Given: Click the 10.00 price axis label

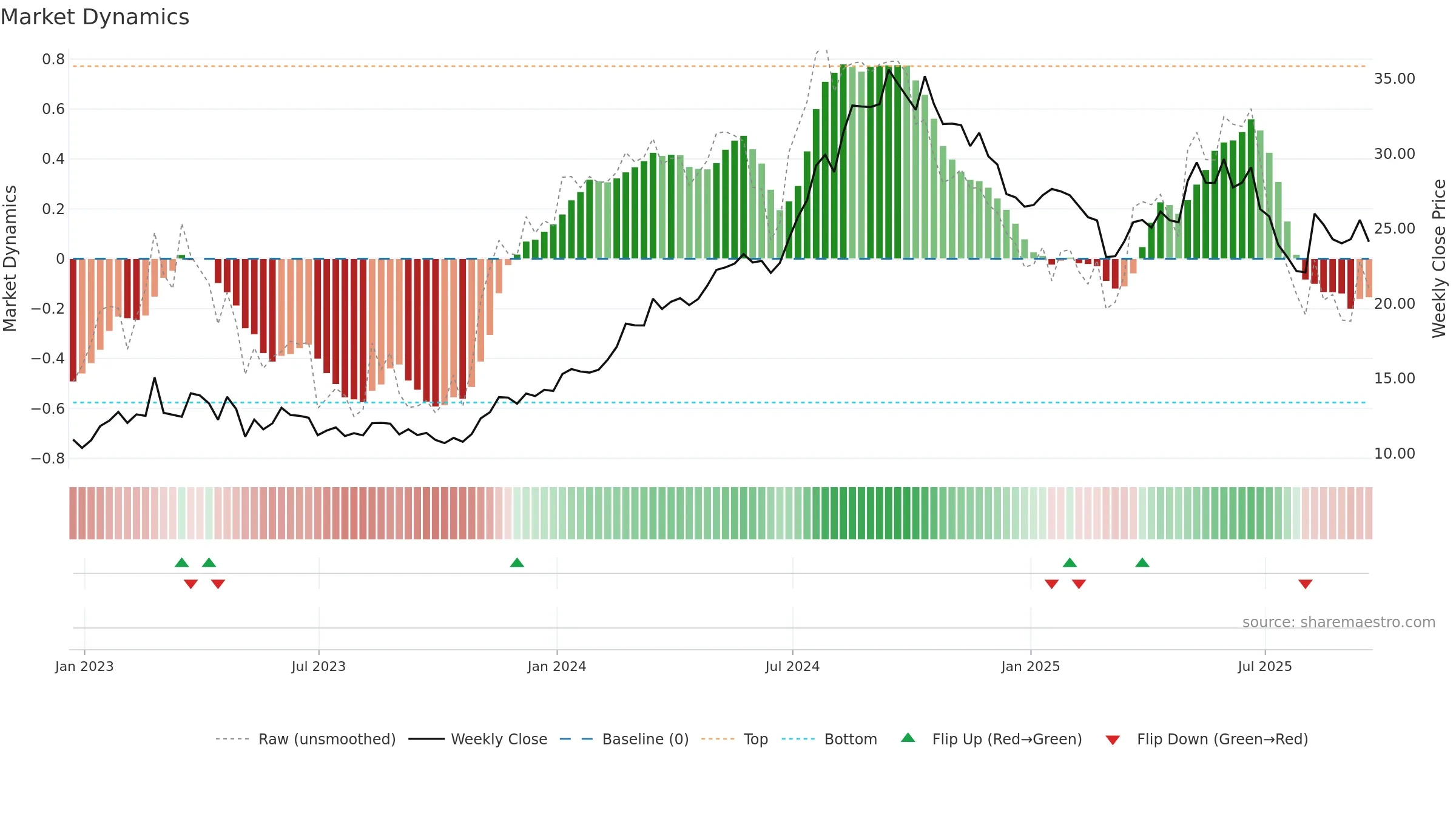Looking at the screenshot, I should [x=1395, y=454].
